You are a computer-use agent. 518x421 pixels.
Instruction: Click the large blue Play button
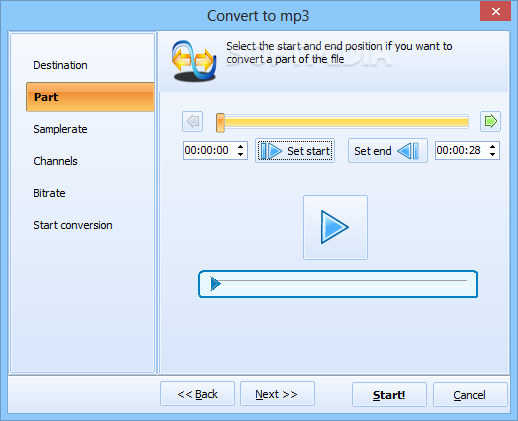pyautogui.click(x=335, y=227)
